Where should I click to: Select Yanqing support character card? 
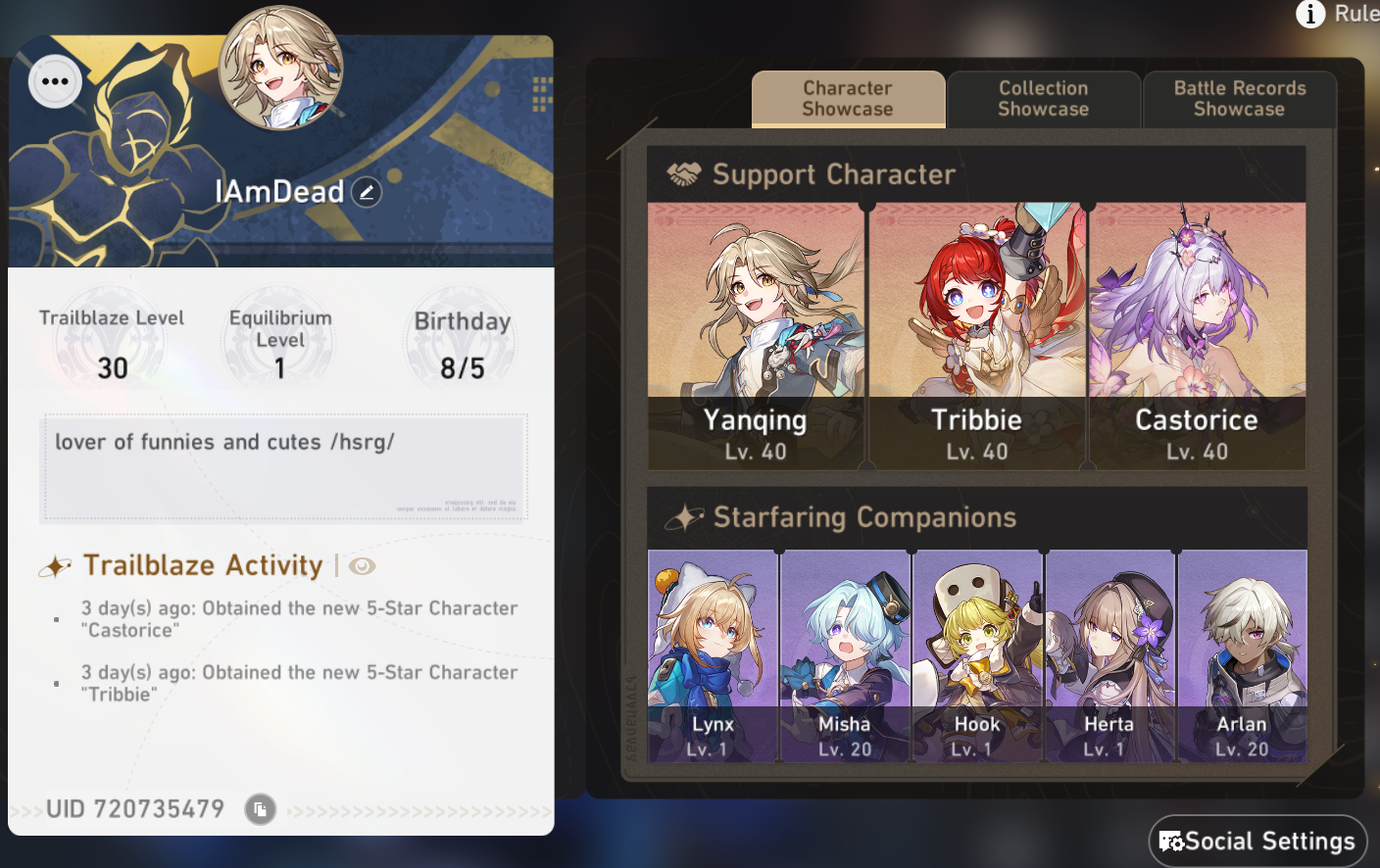[756, 336]
